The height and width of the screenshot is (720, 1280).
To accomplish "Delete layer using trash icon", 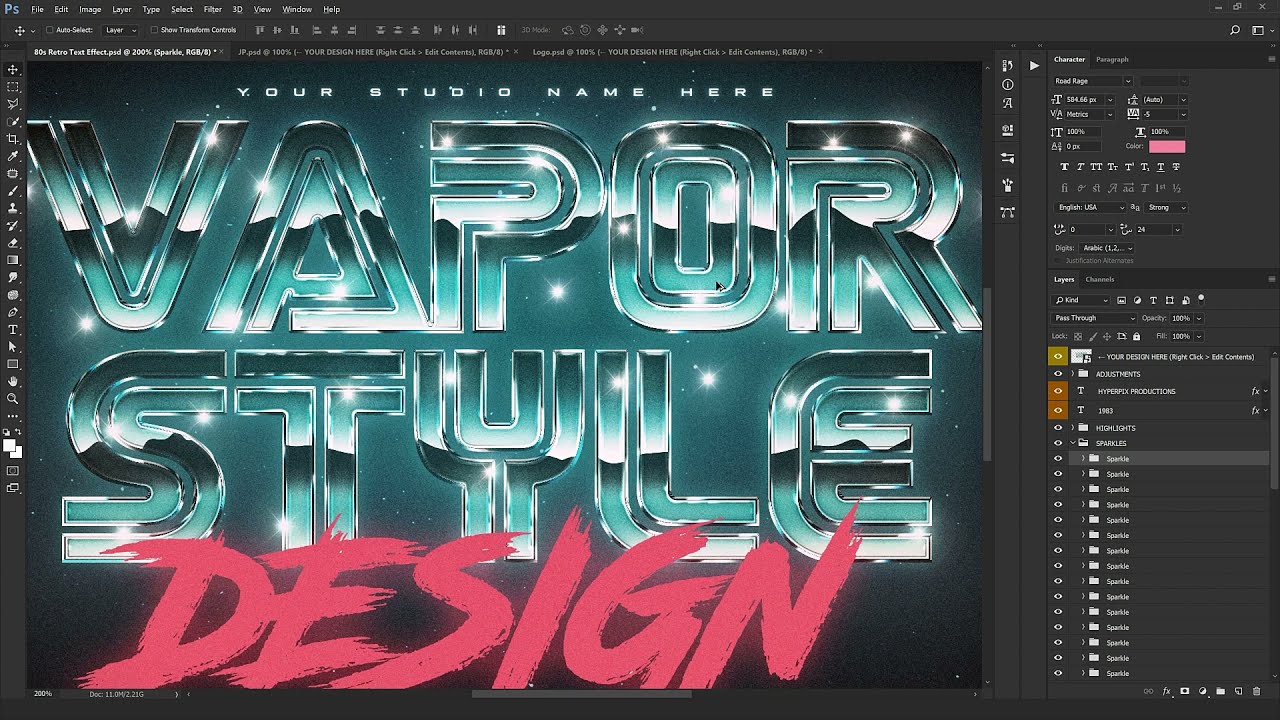I will tap(1256, 691).
